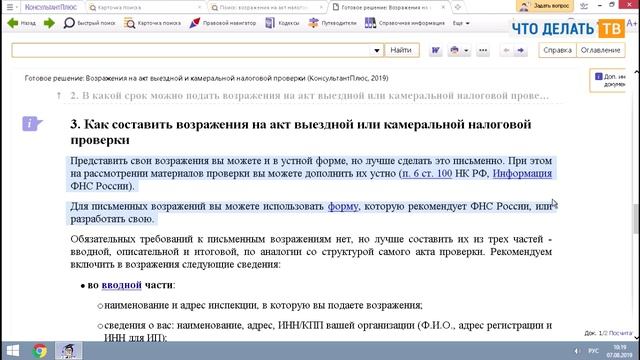The image size is (640, 360).
Task: Click the Найти button
Action: point(401,50)
